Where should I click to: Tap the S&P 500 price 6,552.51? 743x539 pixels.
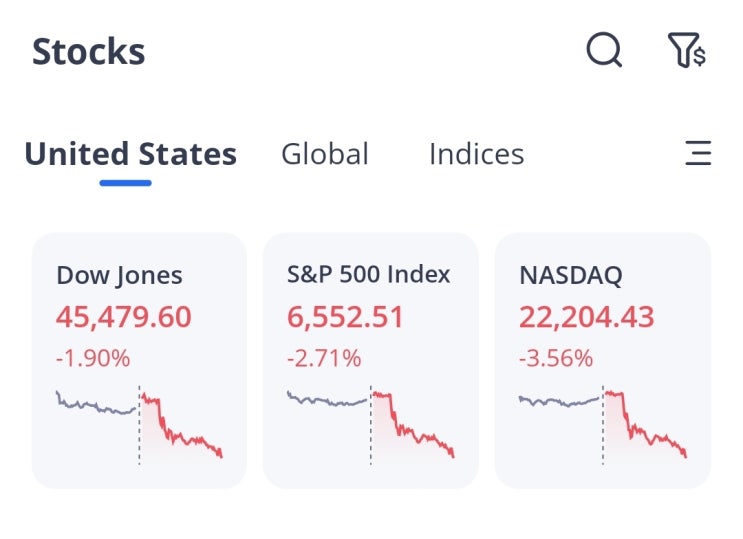point(345,317)
